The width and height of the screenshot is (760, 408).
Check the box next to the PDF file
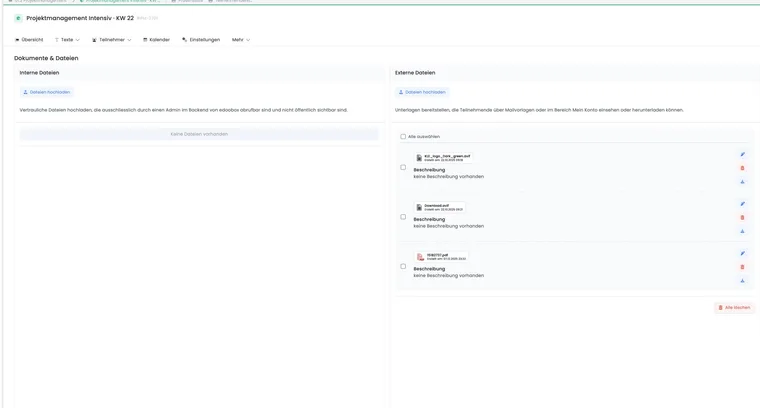[x=403, y=266]
